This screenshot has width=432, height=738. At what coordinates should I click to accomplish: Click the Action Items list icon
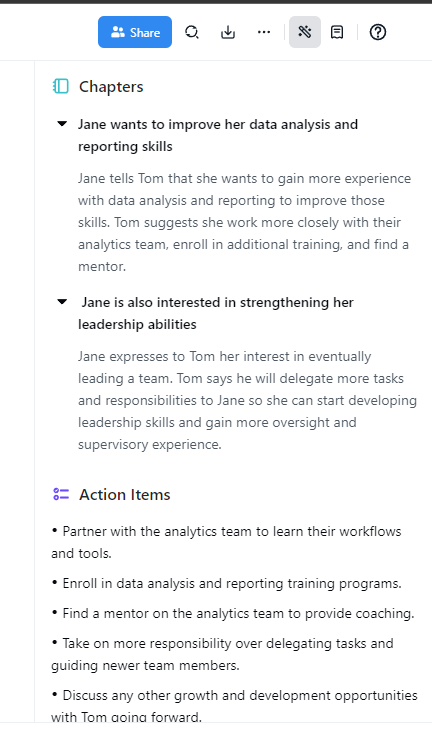coord(61,494)
